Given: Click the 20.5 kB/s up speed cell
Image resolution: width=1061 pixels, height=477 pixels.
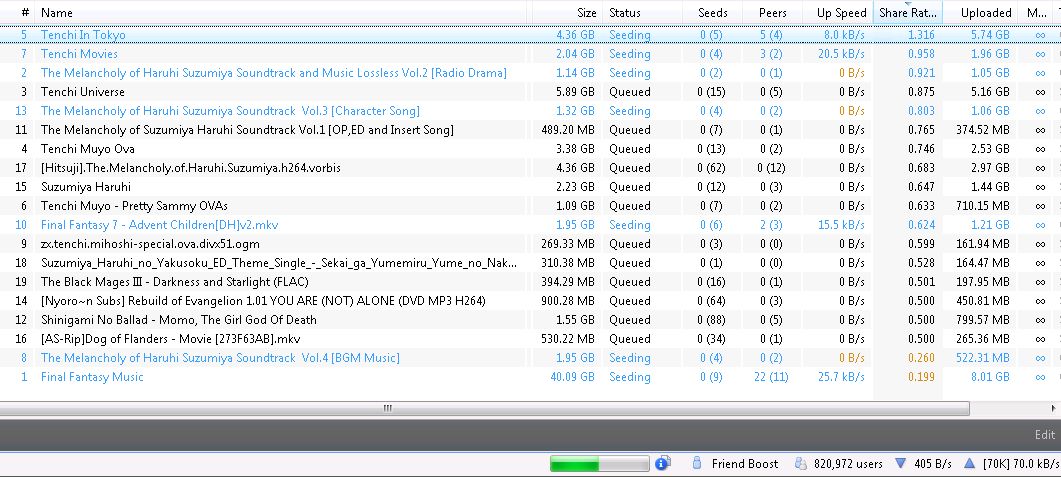Looking at the screenshot, I should click(841, 53).
